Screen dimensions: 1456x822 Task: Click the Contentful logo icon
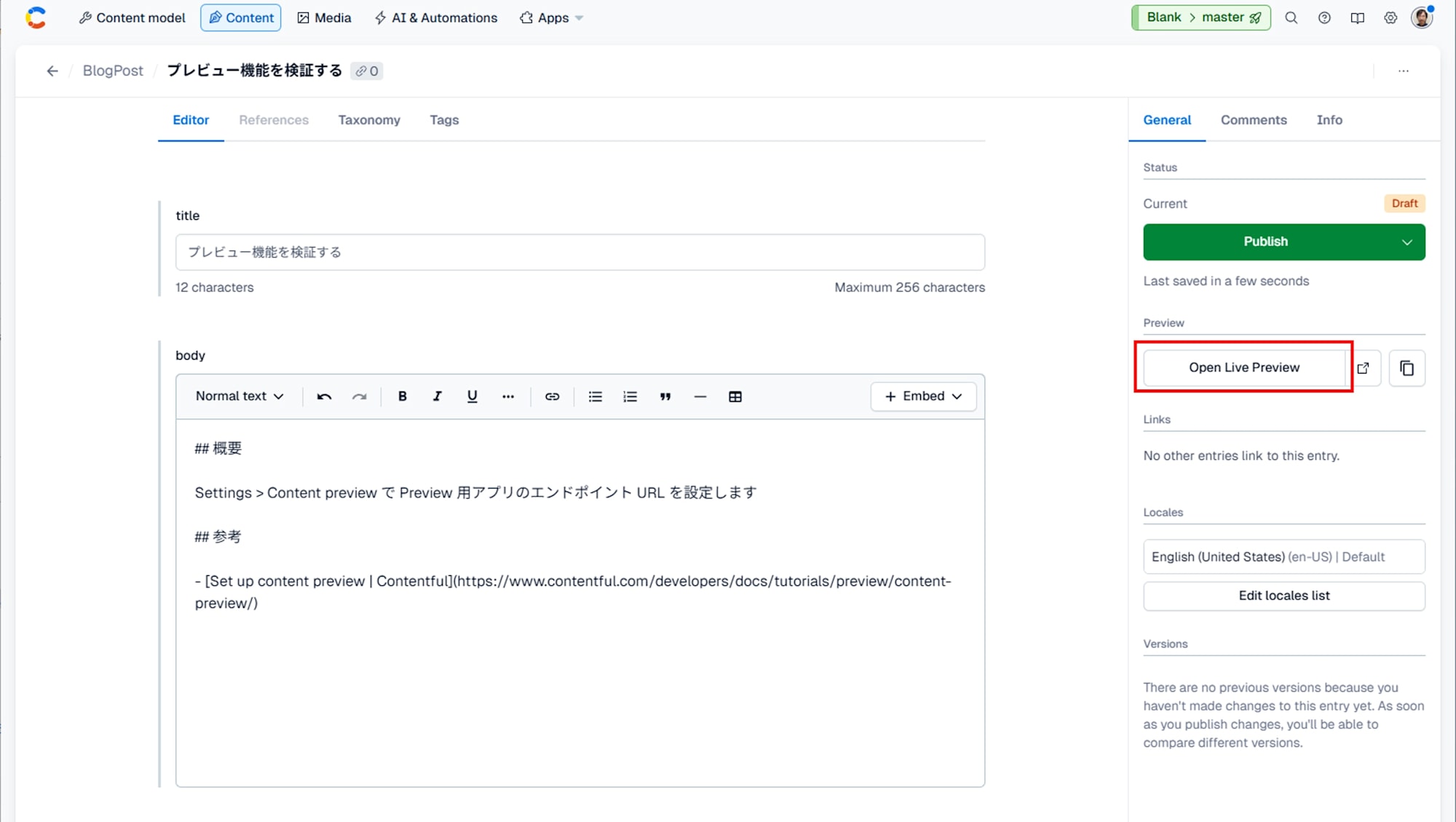coord(36,17)
